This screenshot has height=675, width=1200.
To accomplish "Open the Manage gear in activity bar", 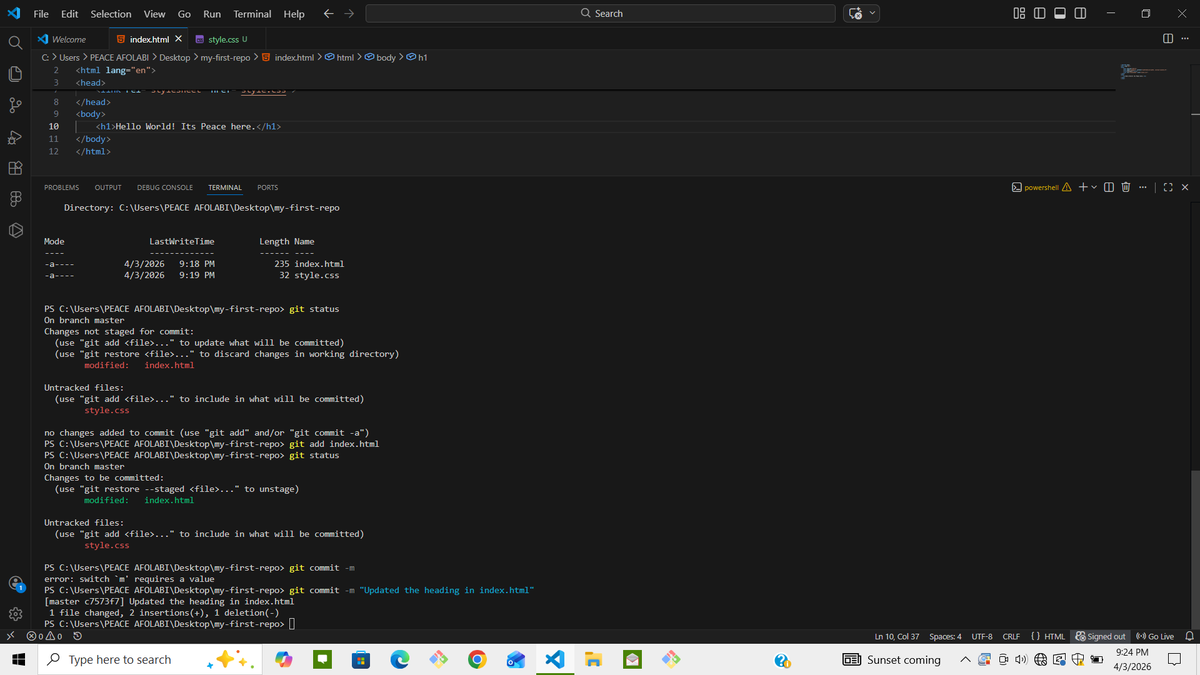I will point(14,615).
